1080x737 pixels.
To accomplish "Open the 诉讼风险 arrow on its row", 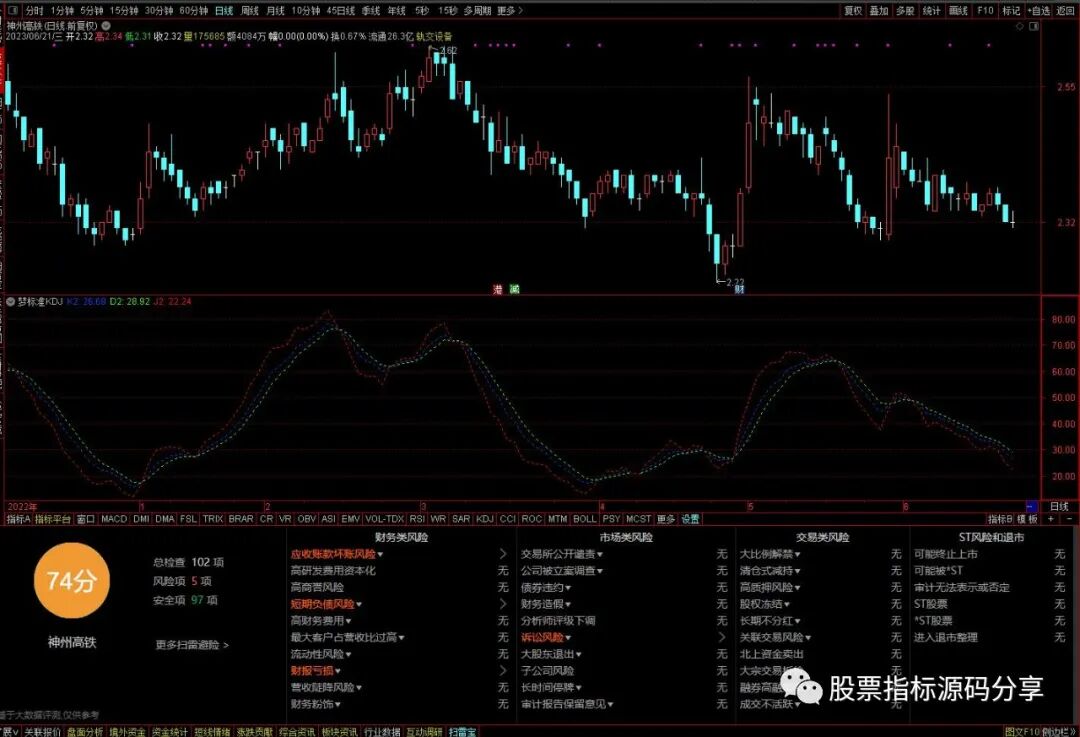I will (x=722, y=637).
